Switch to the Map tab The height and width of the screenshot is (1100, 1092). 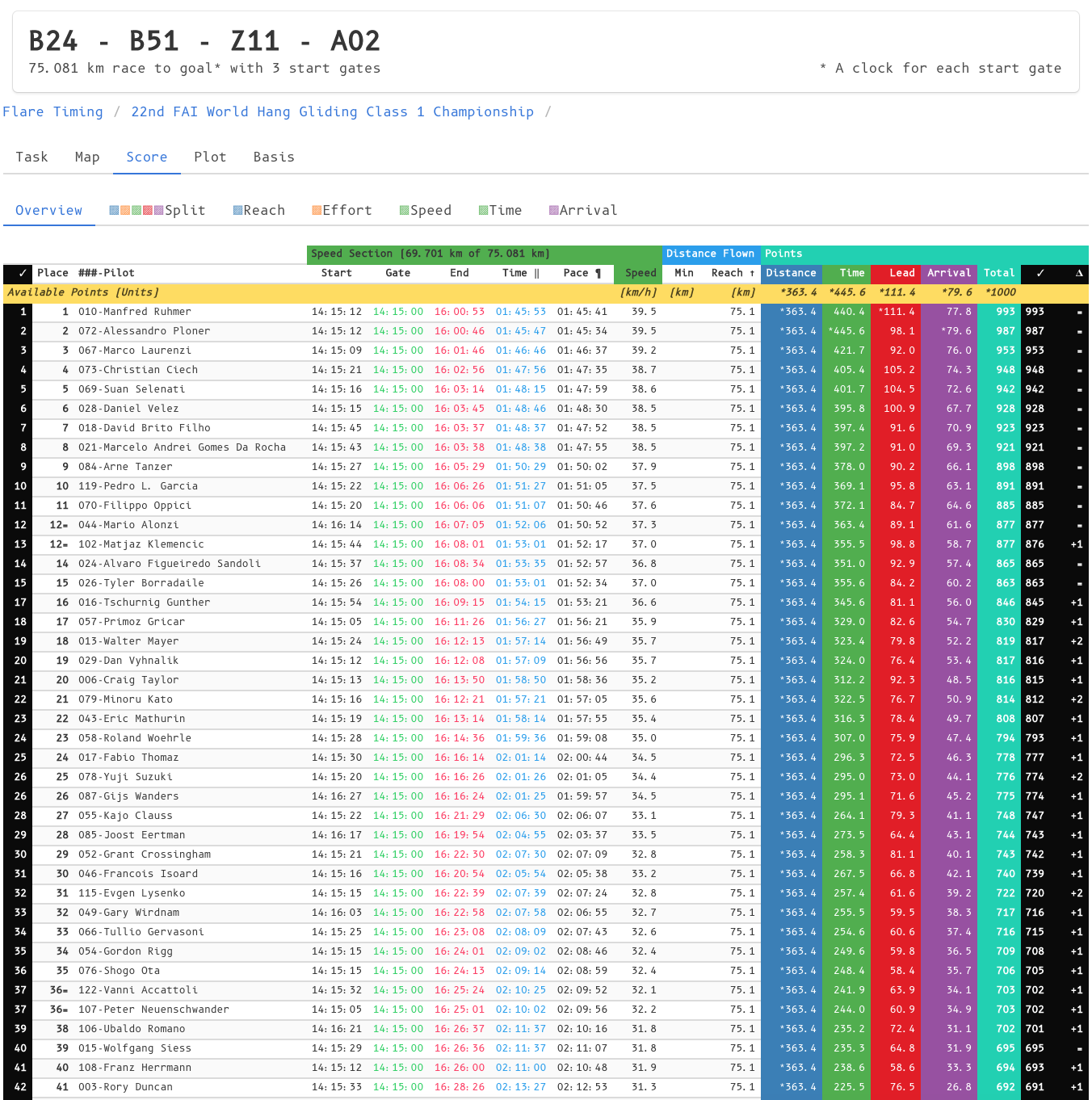click(87, 157)
